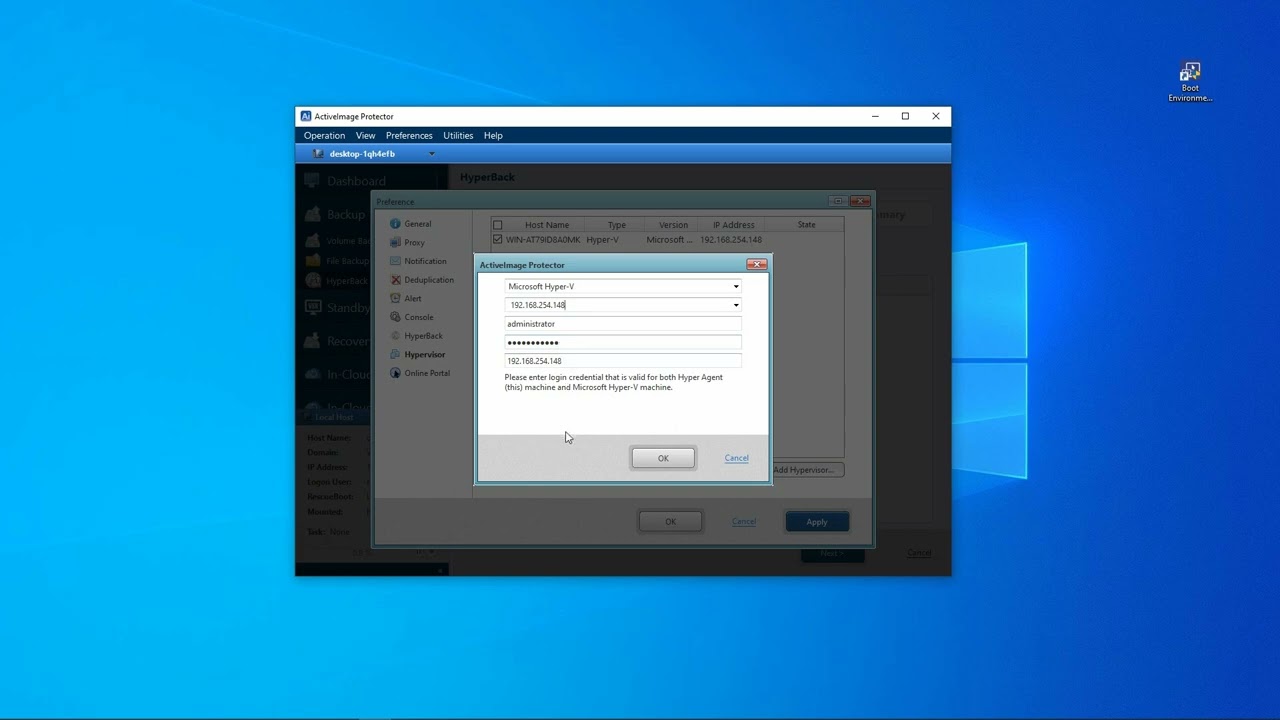The image size is (1280, 720).
Task: Click Cancel link in the credential dialog
Action: pos(736,458)
